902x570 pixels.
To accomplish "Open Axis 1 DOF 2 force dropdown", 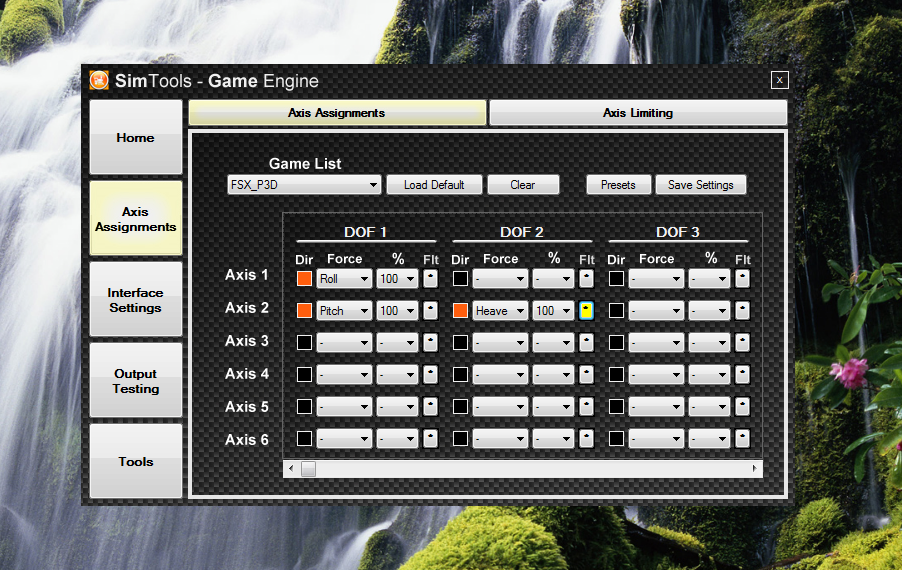I will click(x=500, y=278).
